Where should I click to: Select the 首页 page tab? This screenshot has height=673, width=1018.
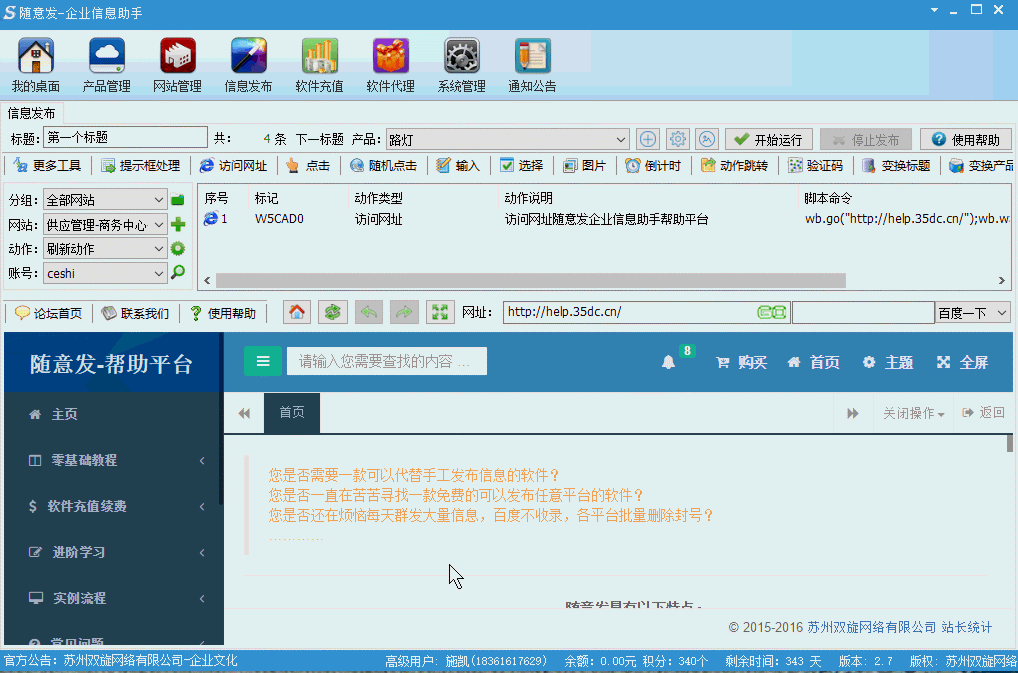point(292,413)
